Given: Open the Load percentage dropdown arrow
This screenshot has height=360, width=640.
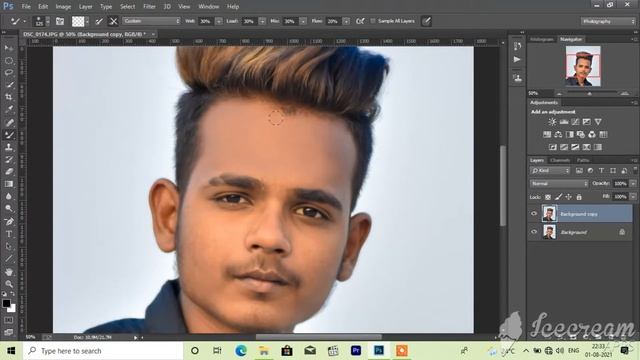Looking at the screenshot, I should [x=262, y=21].
